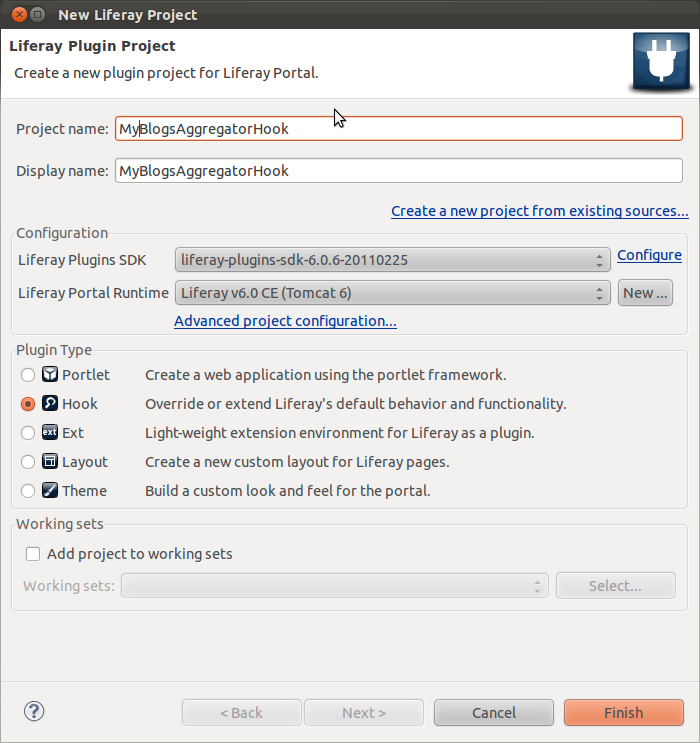Click the Liferay plug icon in header
The height and width of the screenshot is (743, 700).
660,61
